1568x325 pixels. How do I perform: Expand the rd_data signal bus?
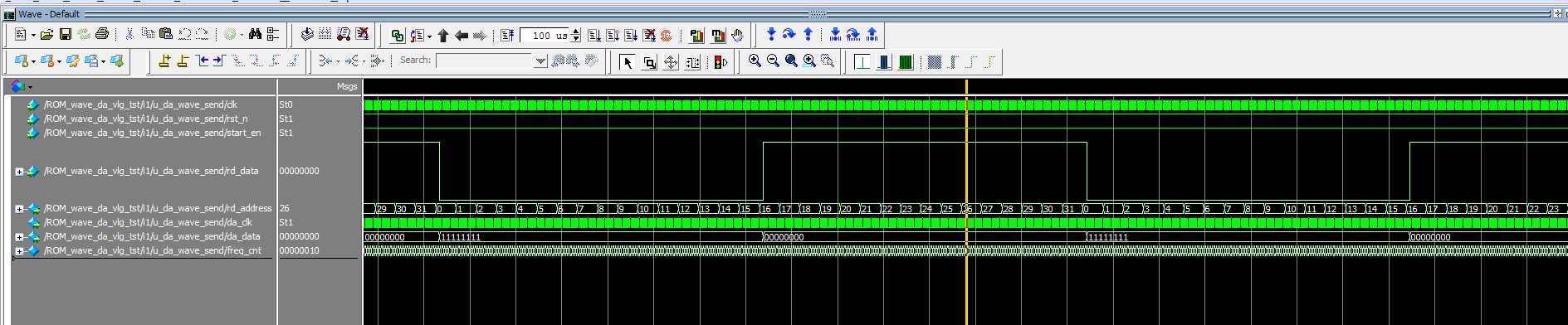[x=19, y=172]
